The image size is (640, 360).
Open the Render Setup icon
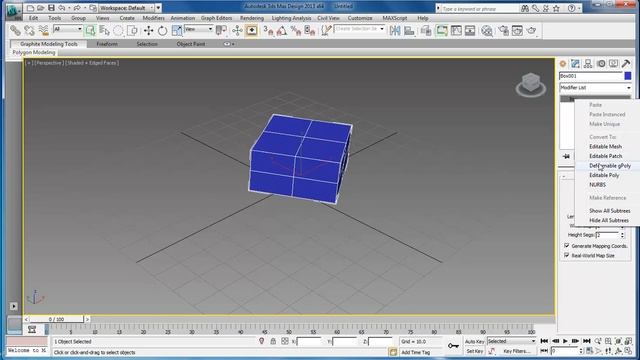(x=504, y=30)
